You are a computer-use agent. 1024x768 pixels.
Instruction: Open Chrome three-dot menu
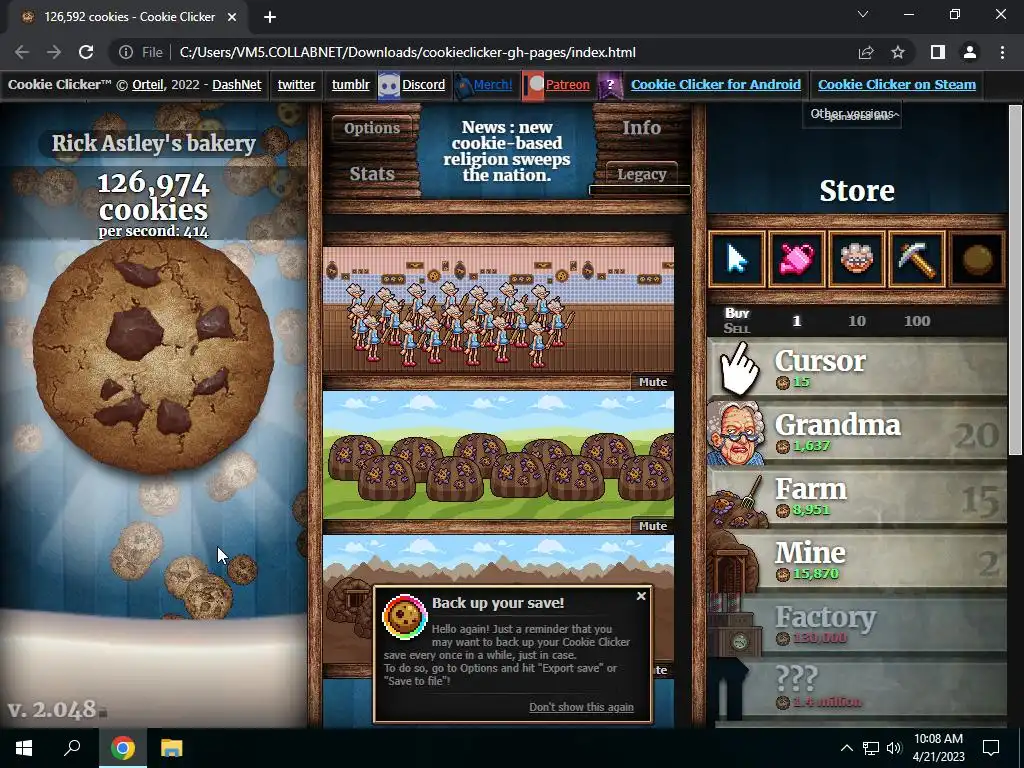[1002, 52]
